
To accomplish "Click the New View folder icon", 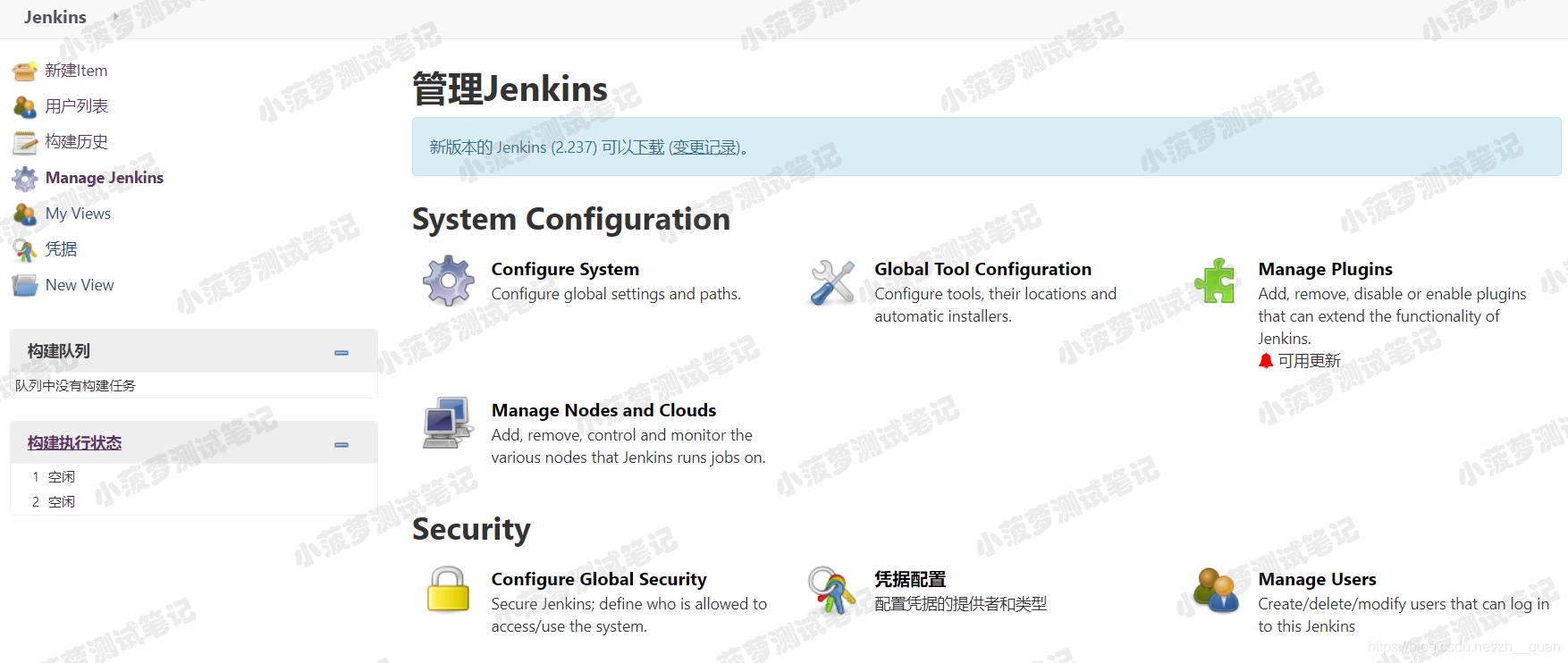I will click(x=25, y=285).
